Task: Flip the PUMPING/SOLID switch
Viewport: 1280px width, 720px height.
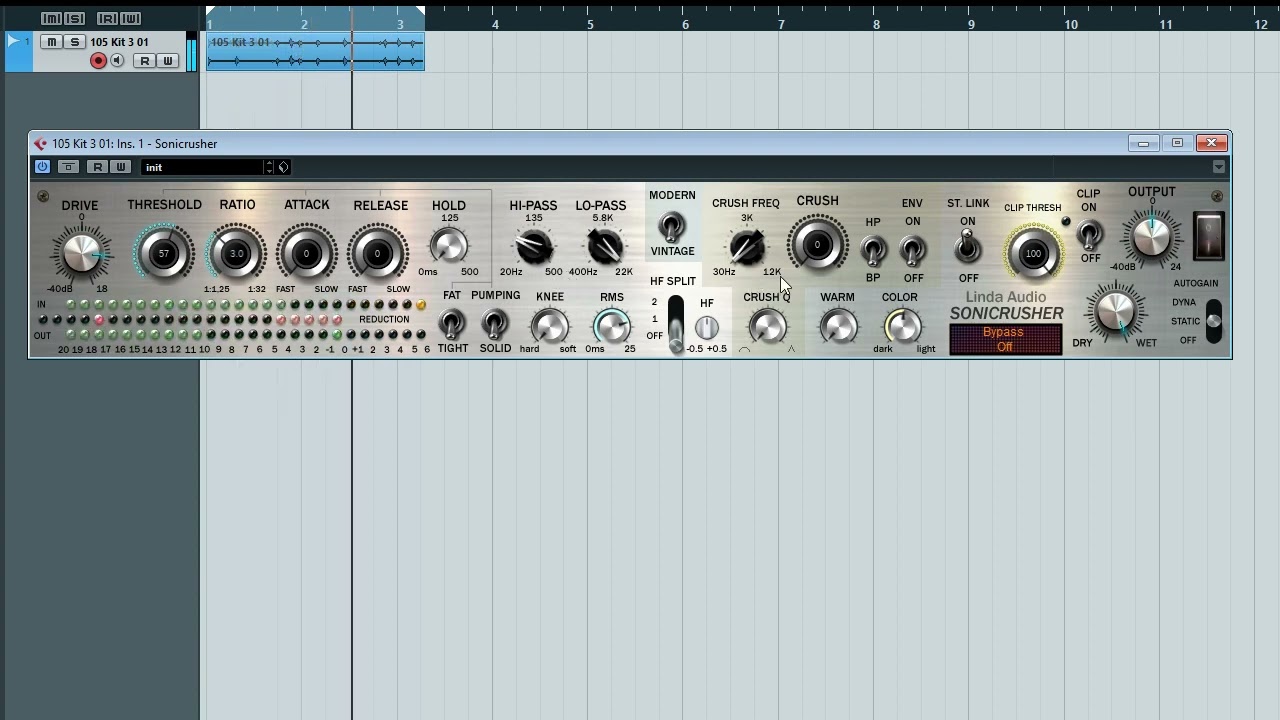Action: [494, 323]
